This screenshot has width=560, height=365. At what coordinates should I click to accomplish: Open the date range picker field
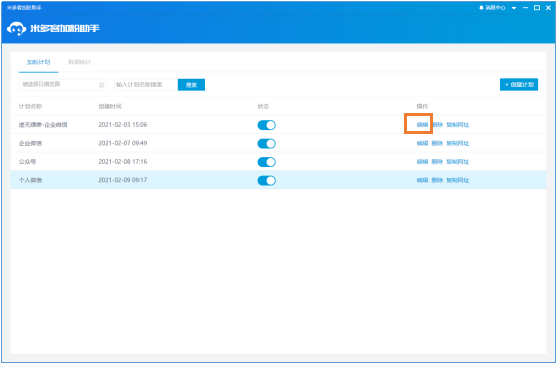(62, 85)
